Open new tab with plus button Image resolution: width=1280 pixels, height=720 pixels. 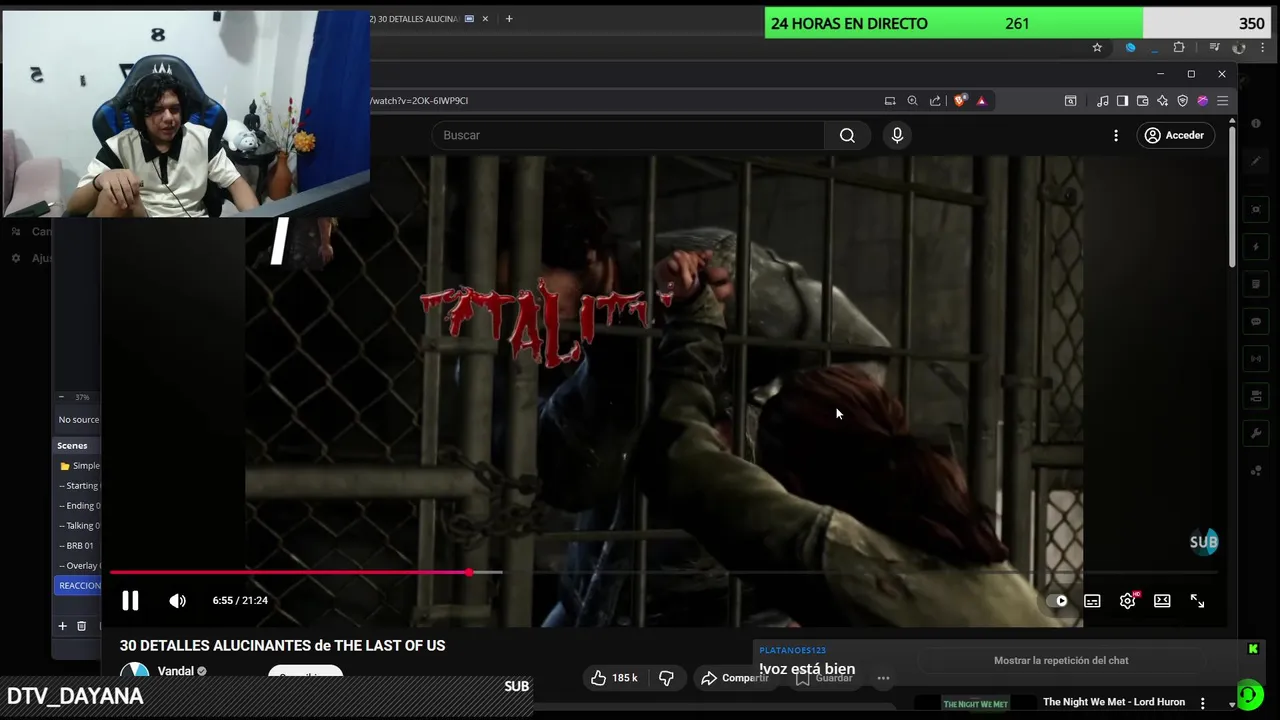(508, 18)
